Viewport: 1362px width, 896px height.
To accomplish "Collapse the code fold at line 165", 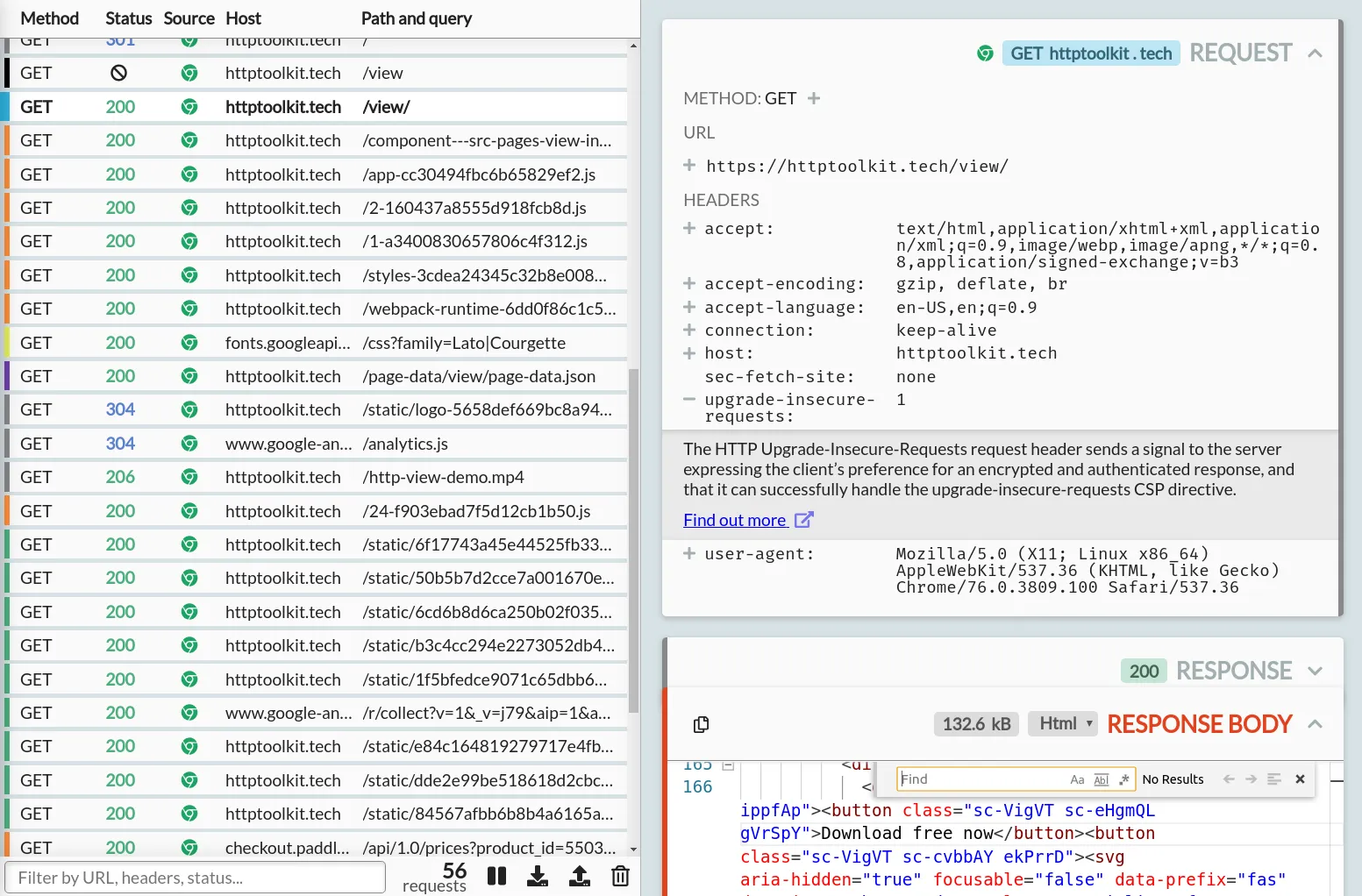I will coord(728,764).
